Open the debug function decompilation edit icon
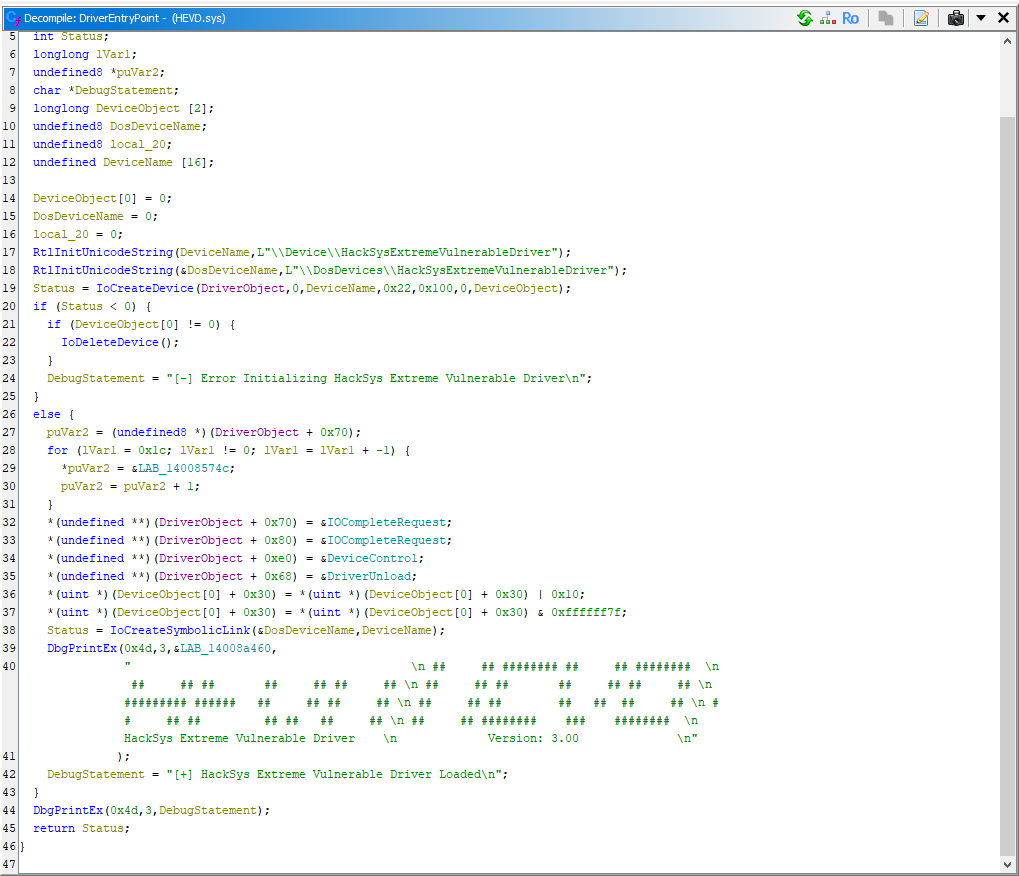 921,18
